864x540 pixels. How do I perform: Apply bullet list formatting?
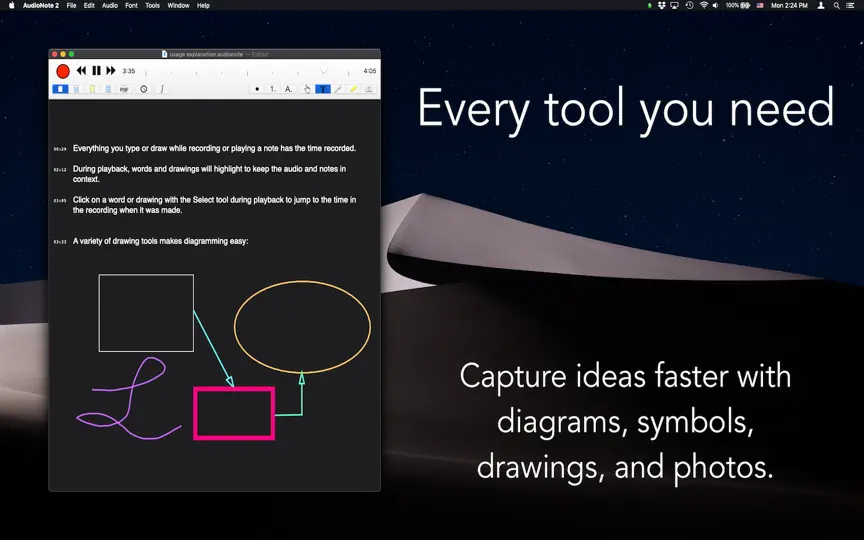pyautogui.click(x=257, y=89)
